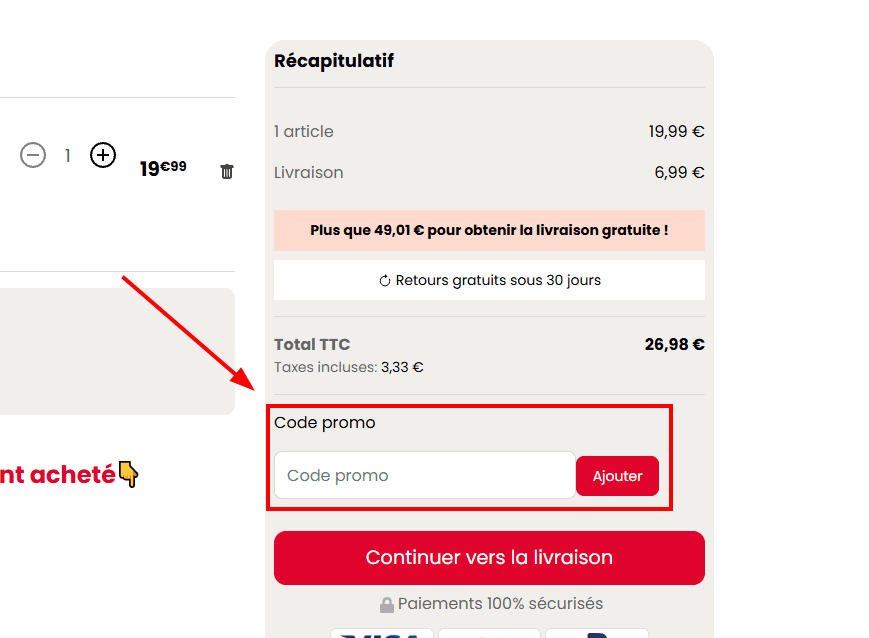The height and width of the screenshot is (638, 869).
Task: Click the Code promo label
Action: [x=325, y=423]
